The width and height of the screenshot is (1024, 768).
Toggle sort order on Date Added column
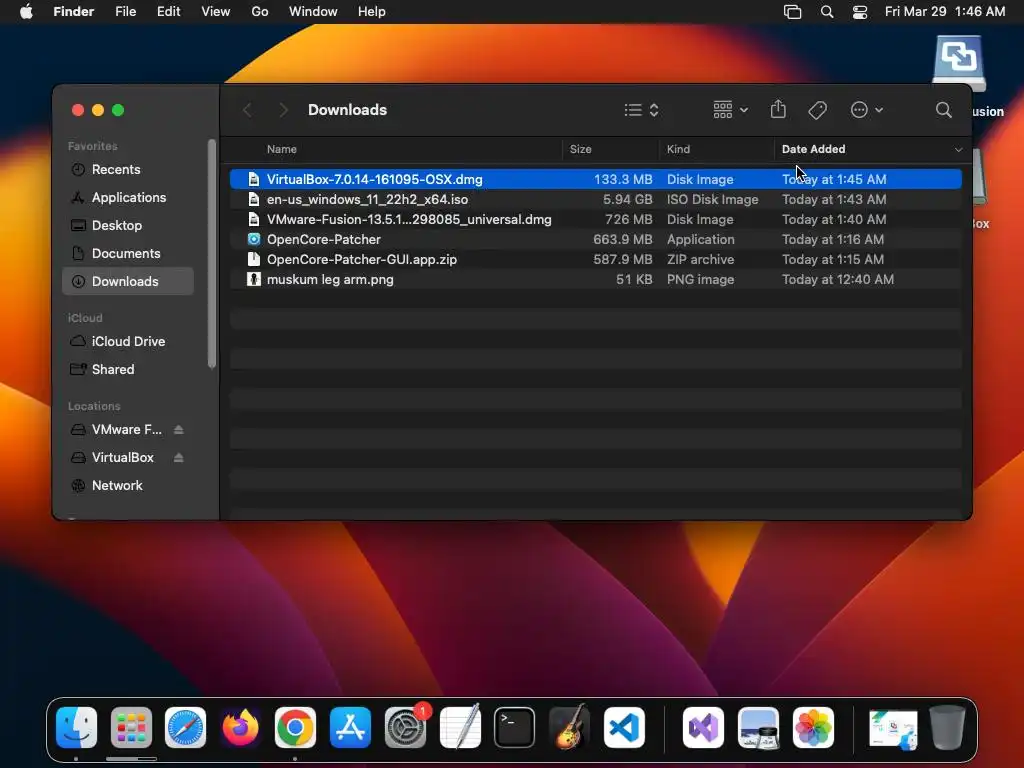(x=871, y=149)
